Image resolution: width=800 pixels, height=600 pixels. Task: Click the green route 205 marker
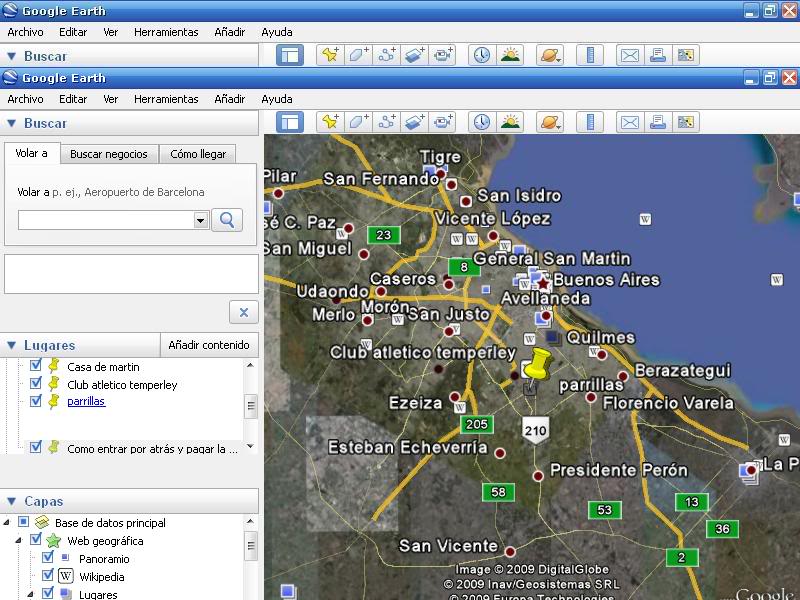[x=477, y=424]
